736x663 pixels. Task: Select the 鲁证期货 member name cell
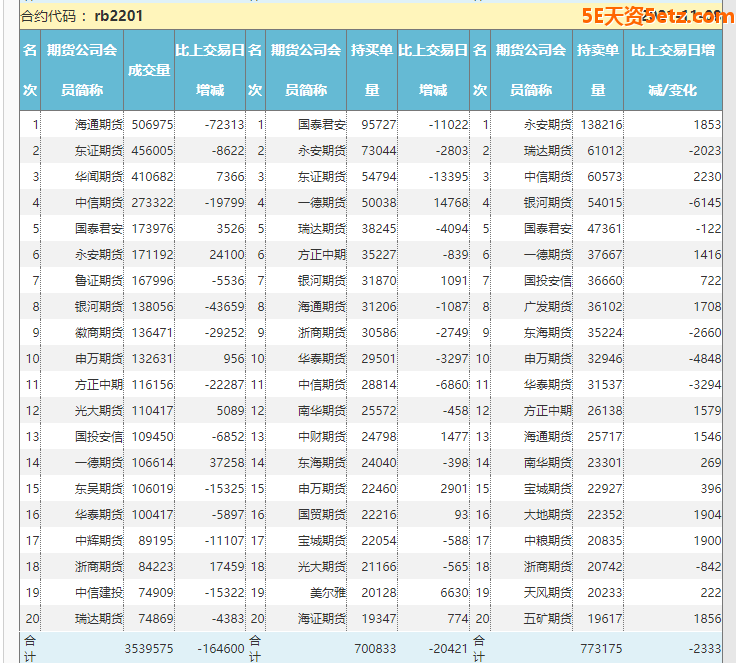99,281
